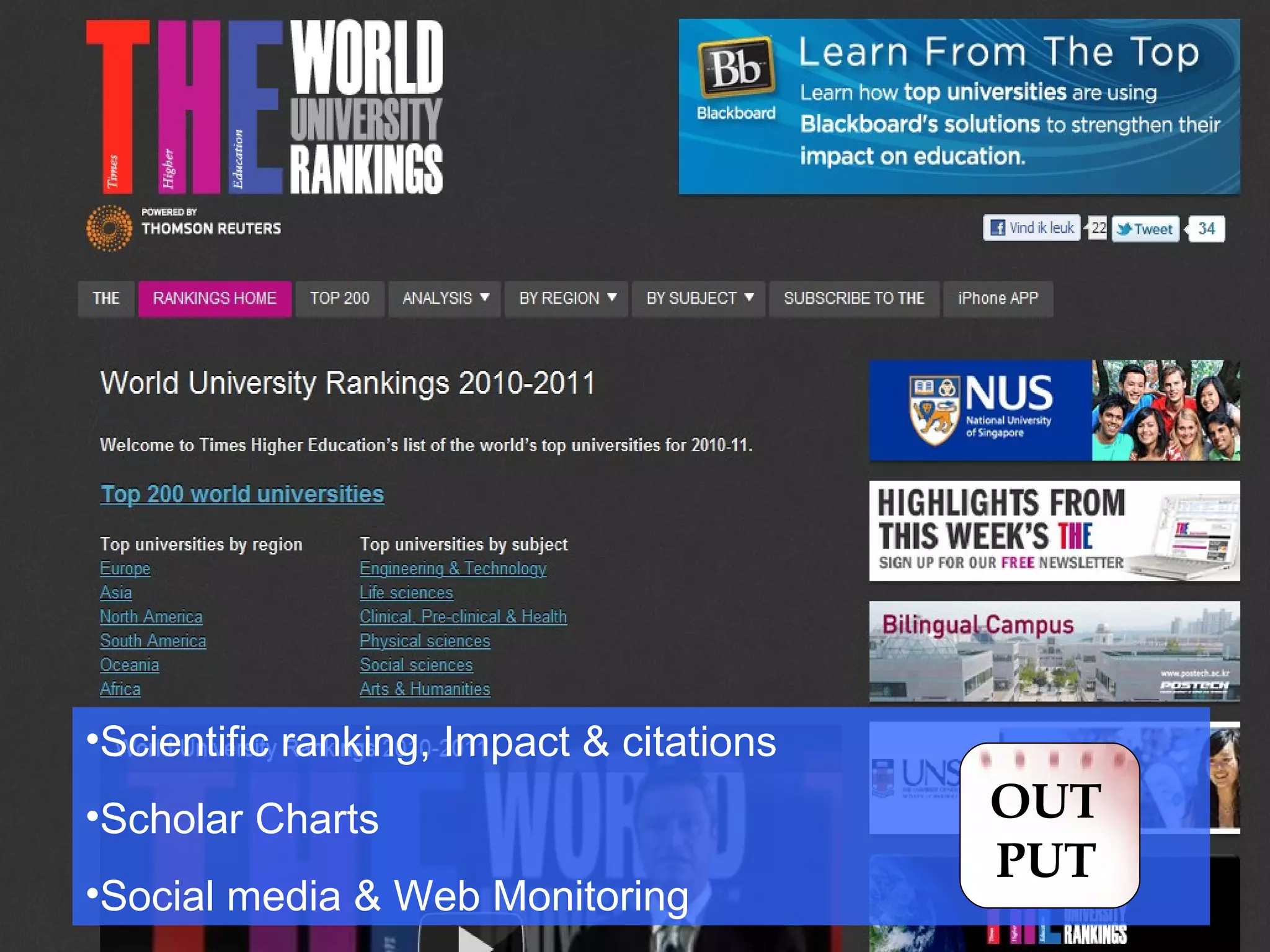This screenshot has height=952, width=1270.
Task: Click the 'Top universities by subject' heading
Action: click(464, 544)
